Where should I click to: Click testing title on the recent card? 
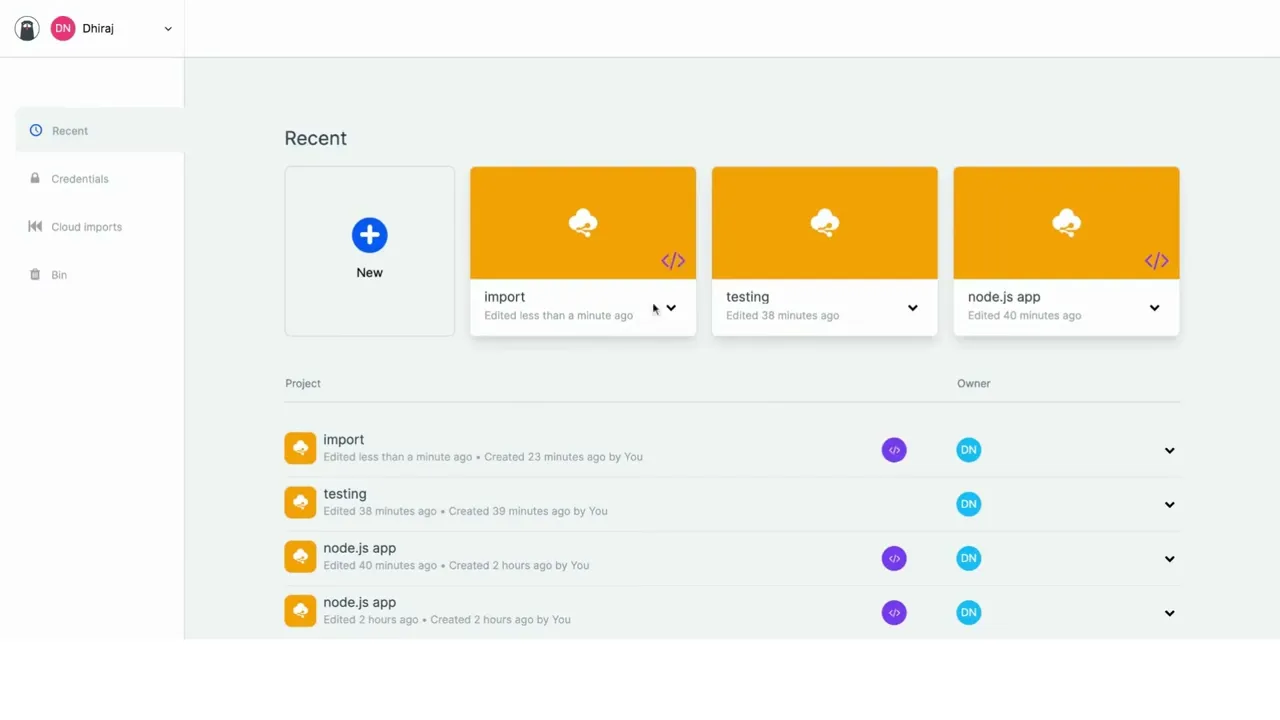coord(748,297)
